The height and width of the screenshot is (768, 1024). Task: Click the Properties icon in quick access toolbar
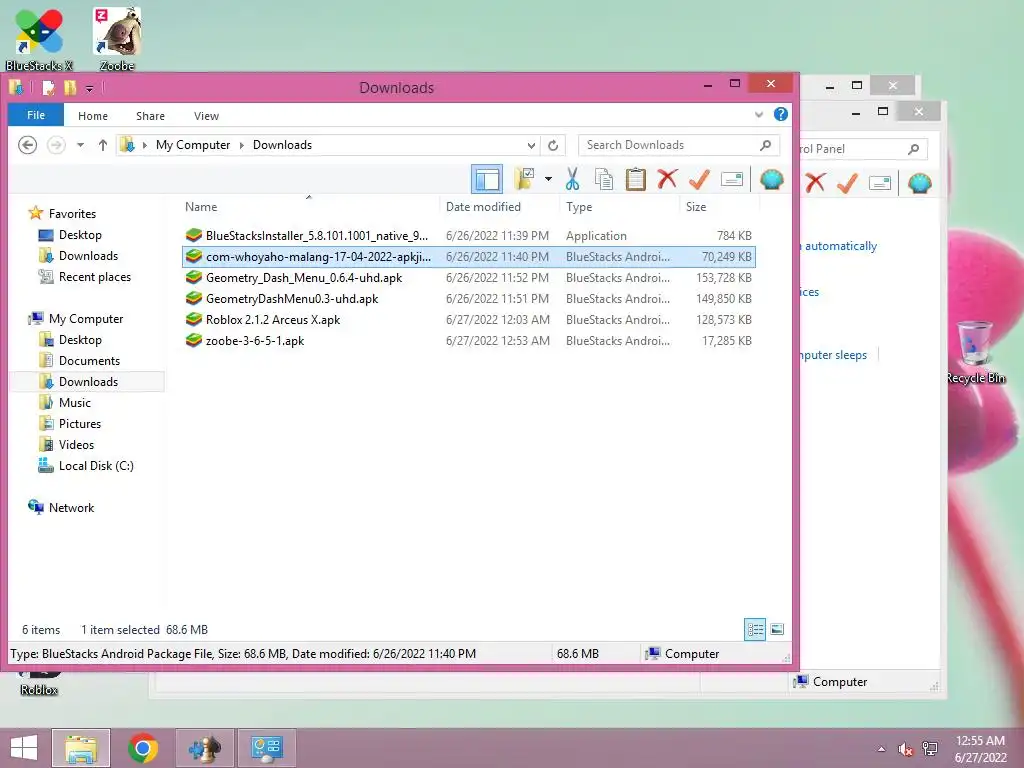click(48, 88)
